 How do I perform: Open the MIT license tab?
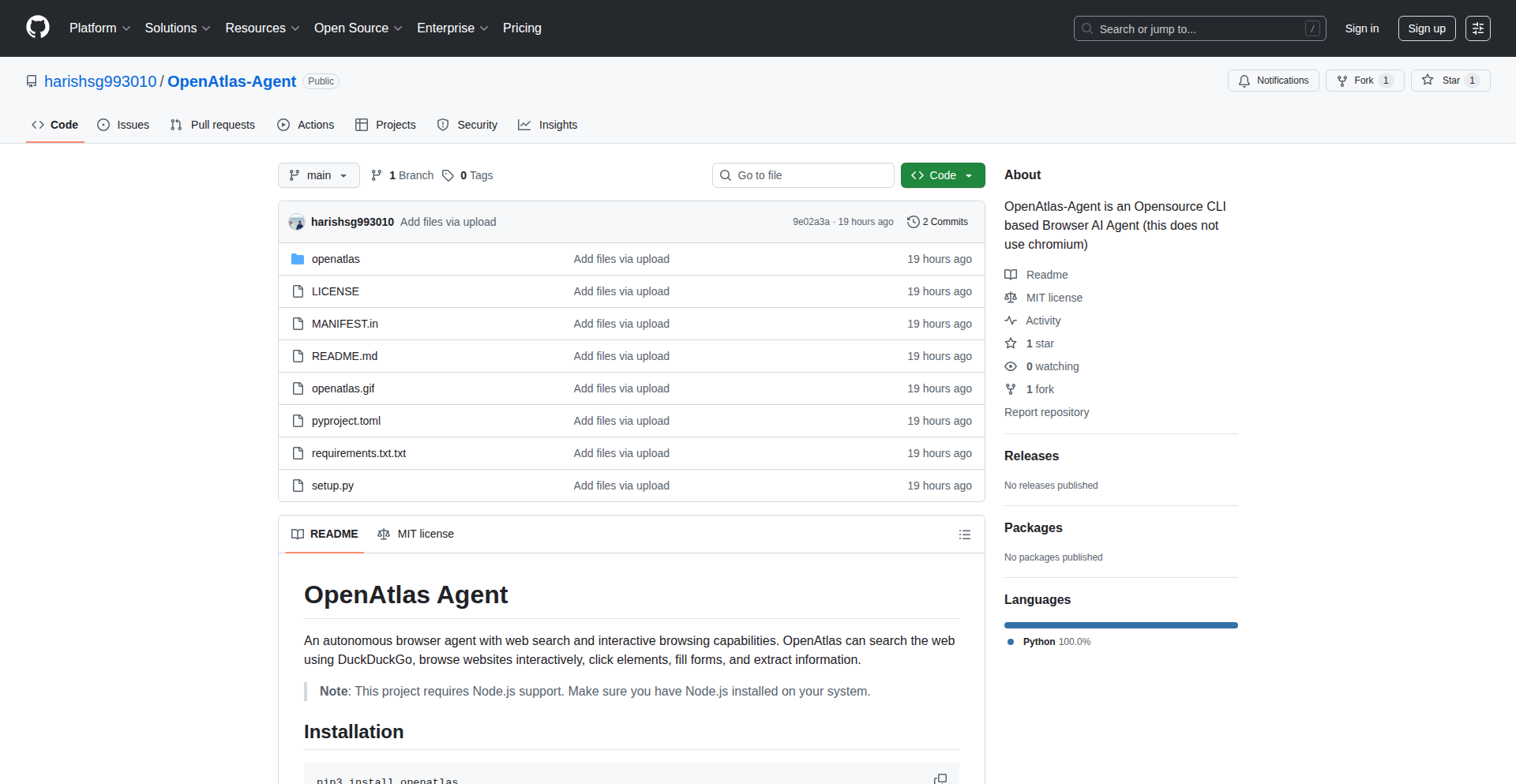[x=416, y=535]
